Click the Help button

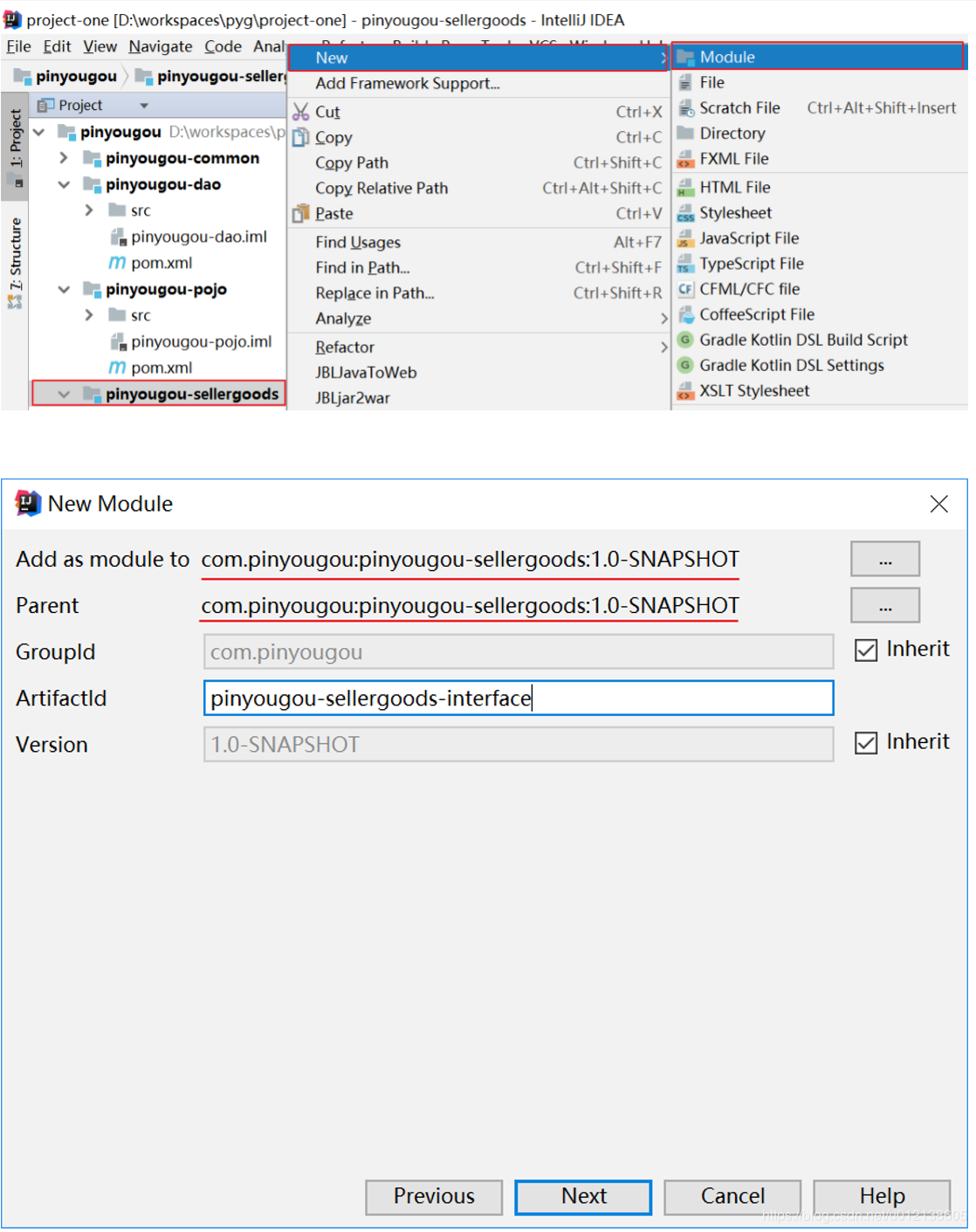882,1196
